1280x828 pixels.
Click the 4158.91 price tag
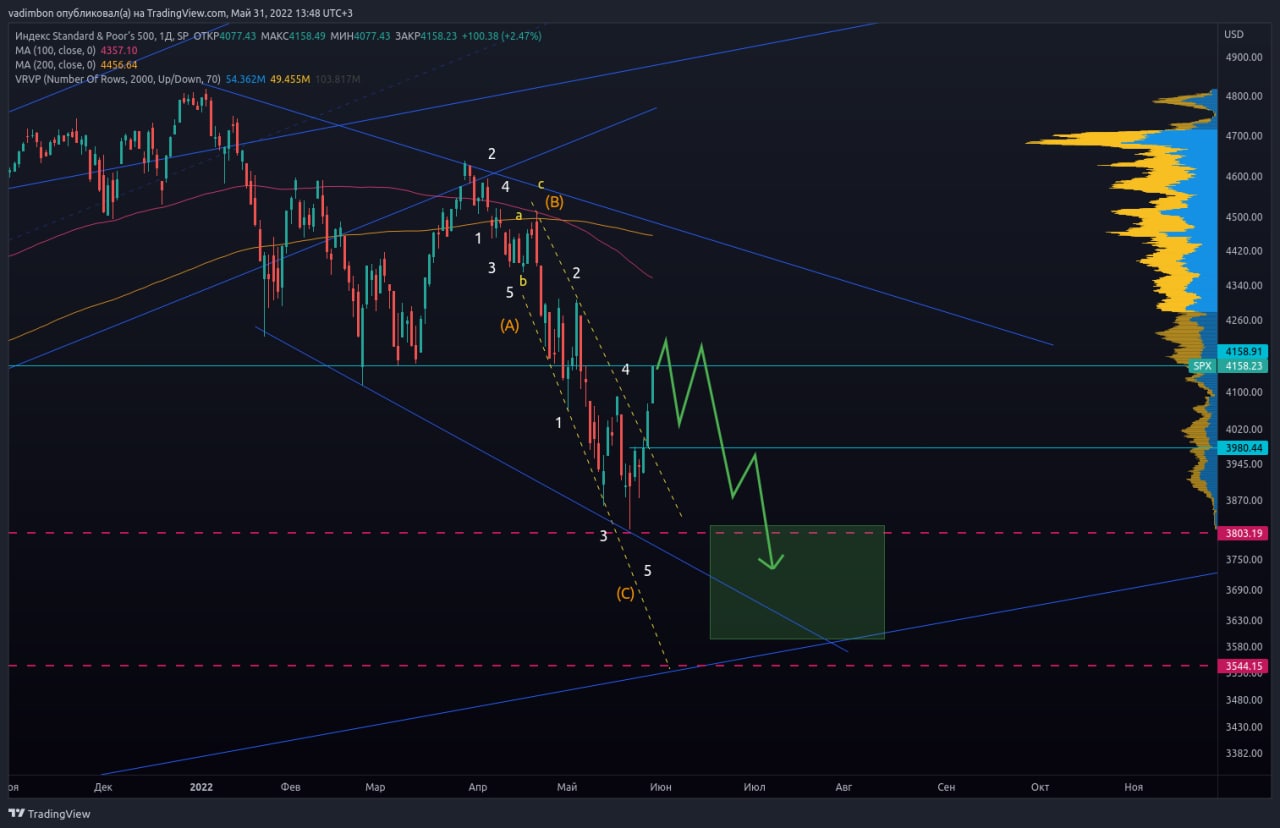(1243, 352)
